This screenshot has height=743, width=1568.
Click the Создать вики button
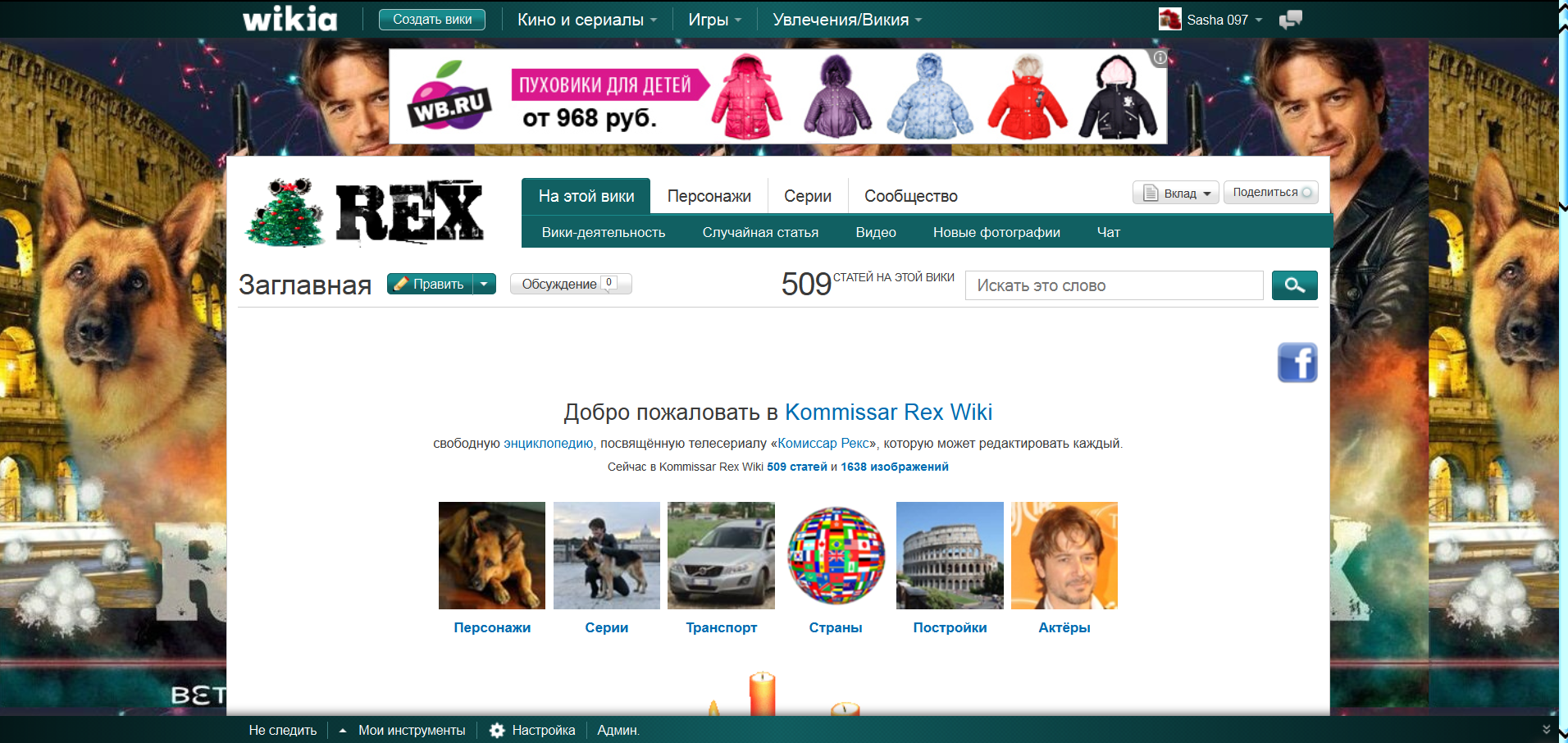tap(432, 20)
